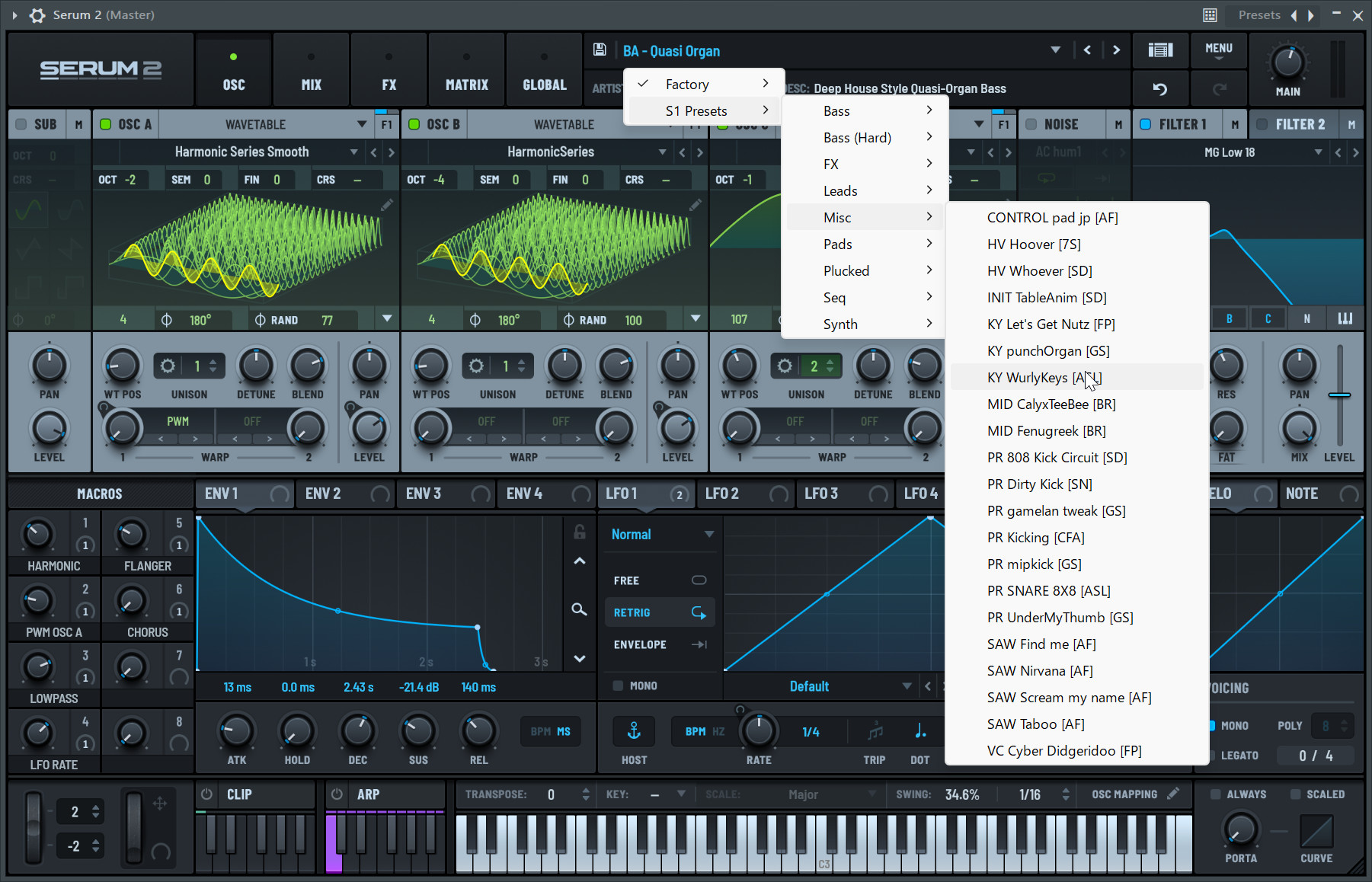Toggle the LFO MONO checkbox
1372x882 pixels.
(619, 685)
